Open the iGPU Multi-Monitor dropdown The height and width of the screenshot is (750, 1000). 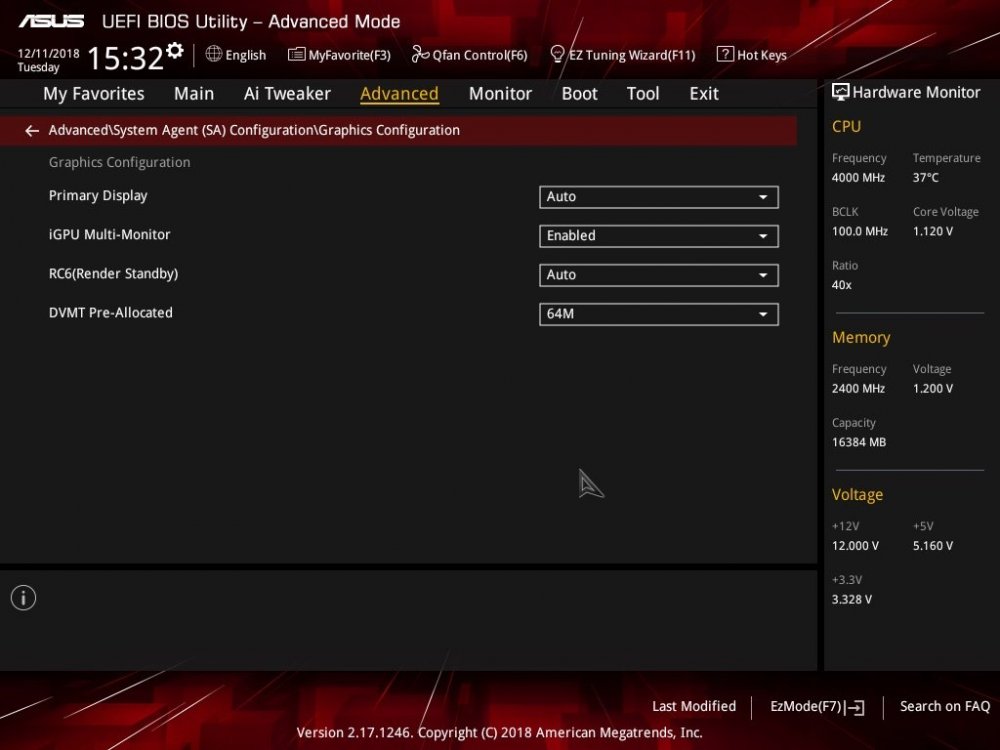[x=658, y=236]
